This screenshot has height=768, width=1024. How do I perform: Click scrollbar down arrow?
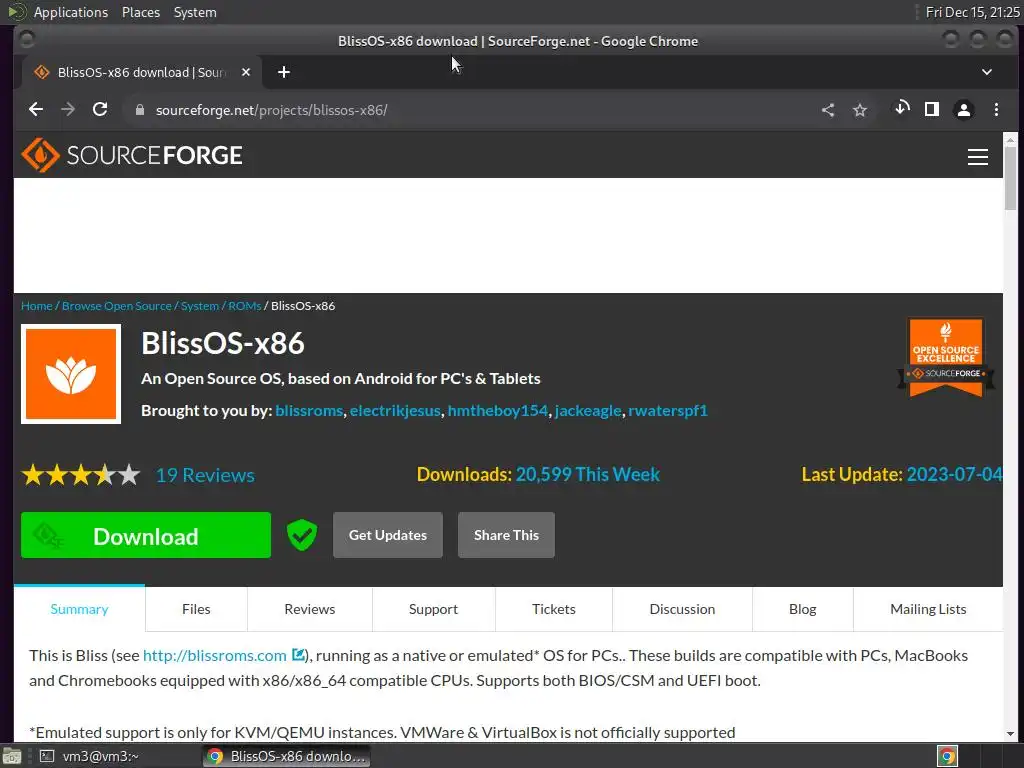point(1010,733)
